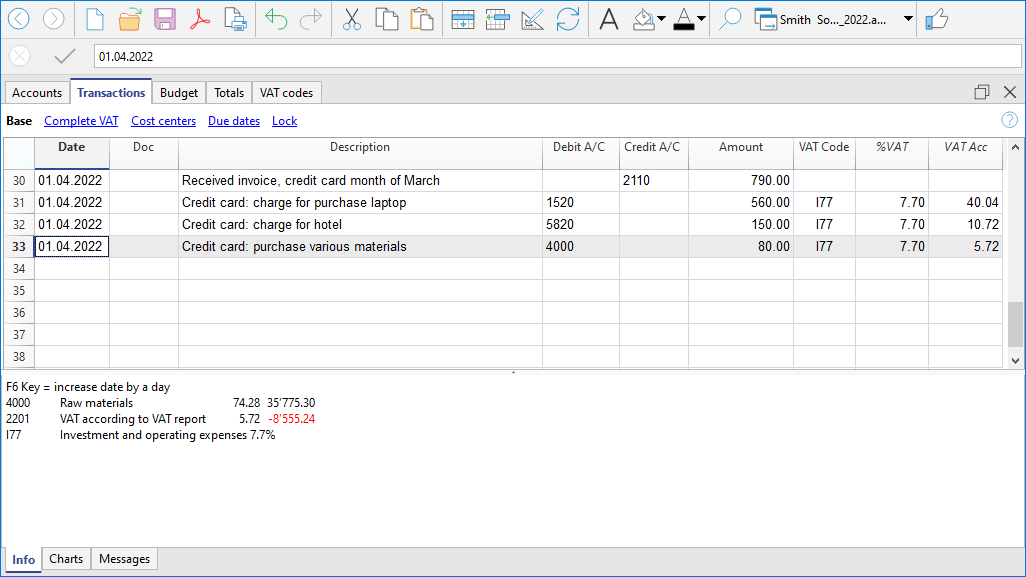Image resolution: width=1026 pixels, height=577 pixels.
Task: Switch to the Messages tab at bottom
Action: click(x=124, y=559)
